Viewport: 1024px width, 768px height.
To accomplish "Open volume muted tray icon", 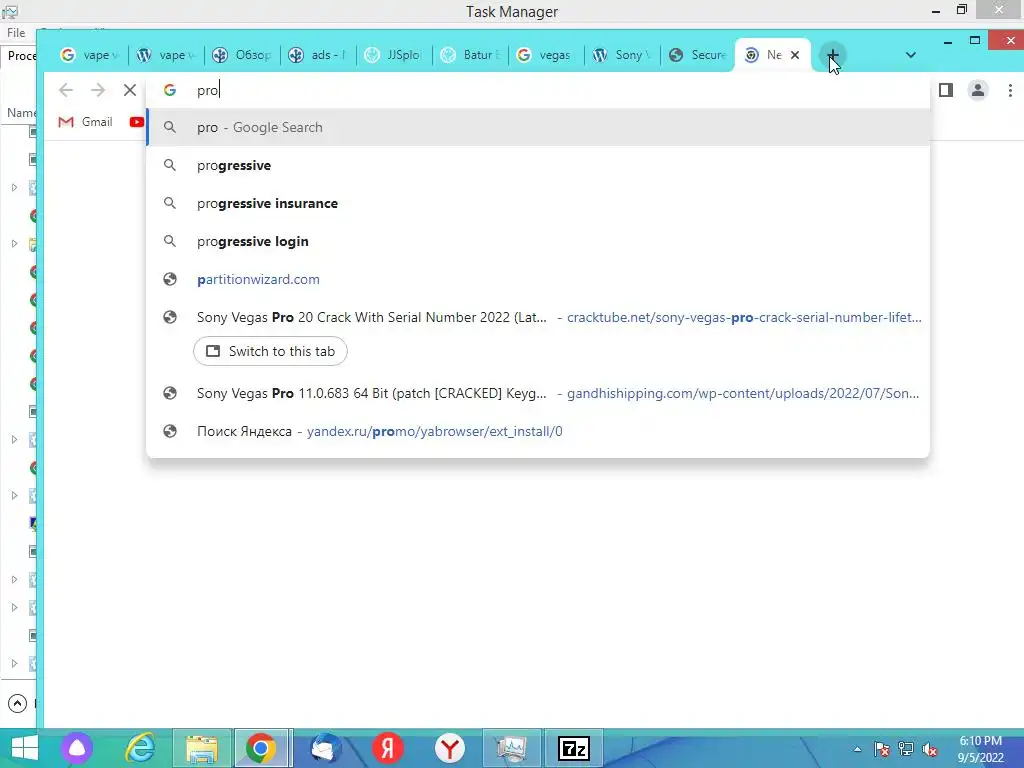I will click(929, 749).
